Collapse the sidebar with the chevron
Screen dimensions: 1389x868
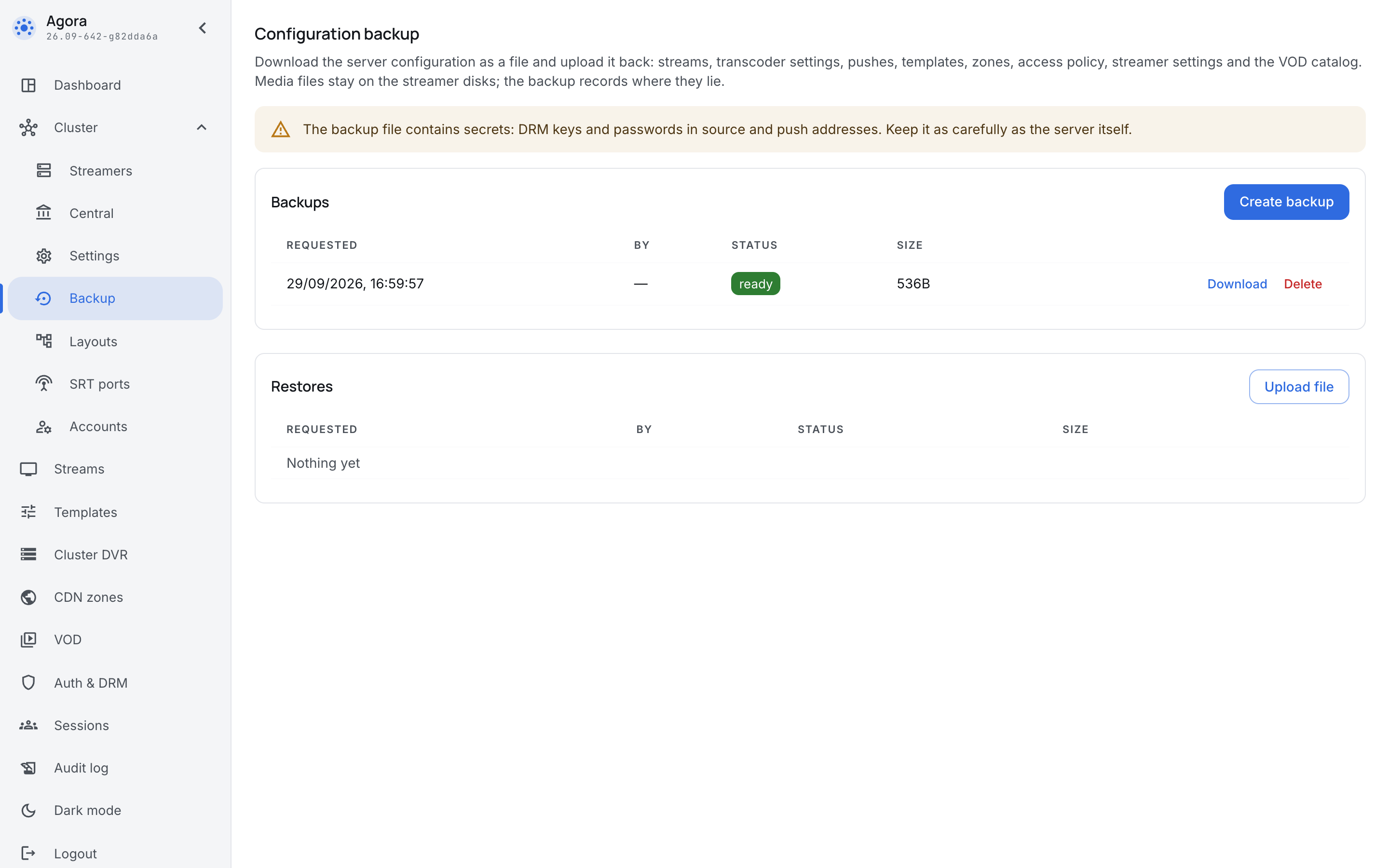point(202,27)
